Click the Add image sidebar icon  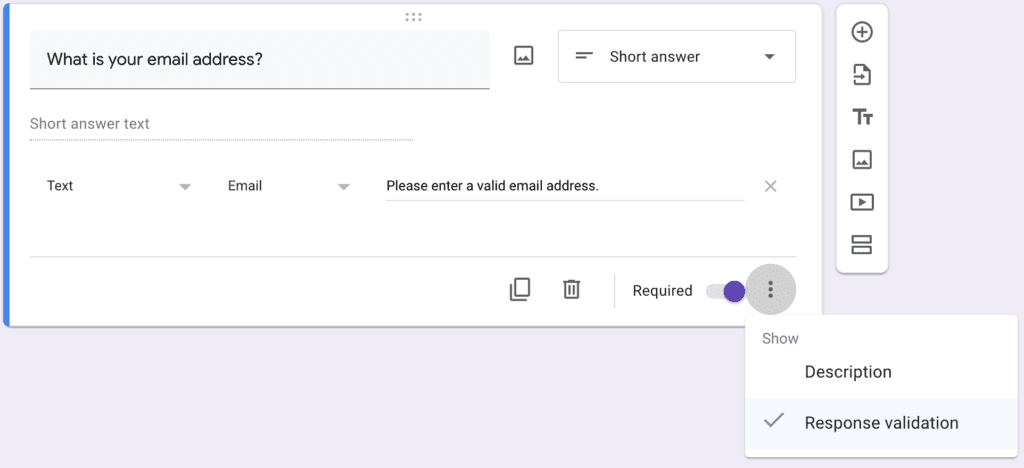coord(861,159)
